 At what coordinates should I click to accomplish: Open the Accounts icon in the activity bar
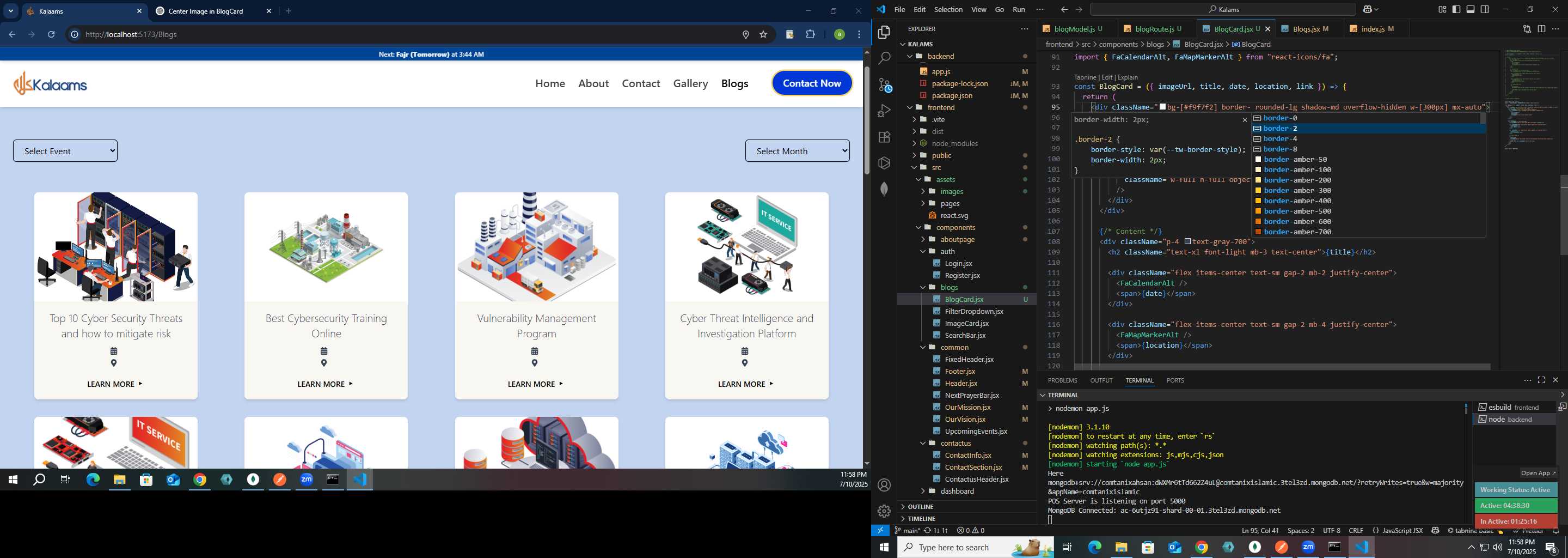point(884,485)
